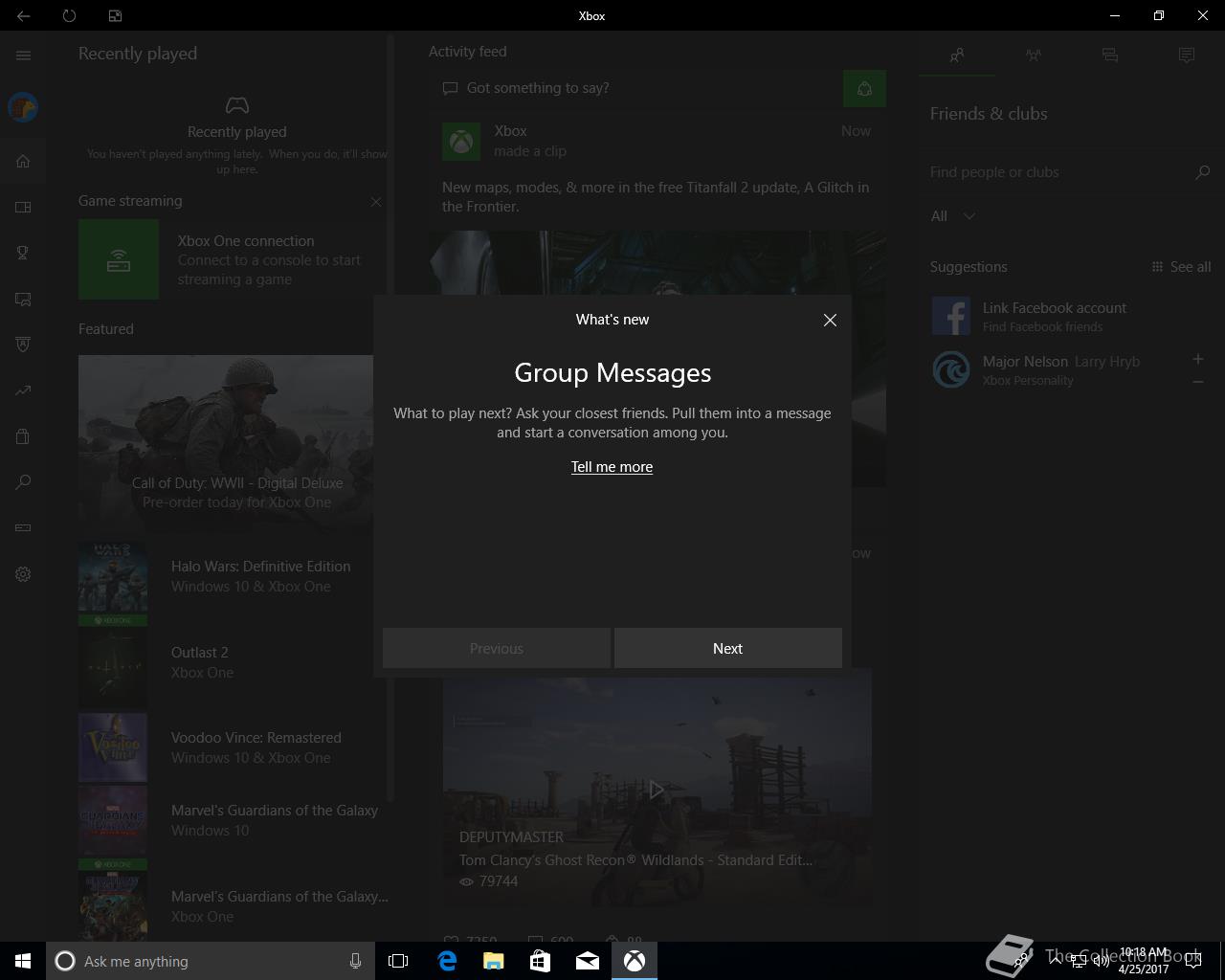The image size is (1225, 980).
Task: Open Connection console icon in sidebar
Action: pyautogui.click(x=23, y=528)
